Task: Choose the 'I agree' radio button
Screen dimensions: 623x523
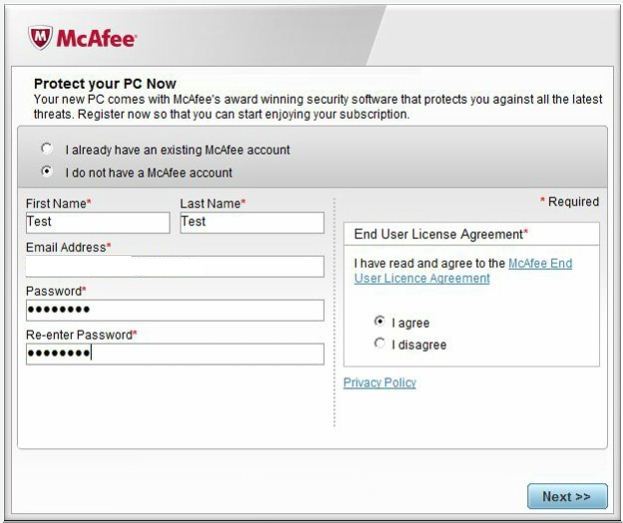Action: [x=379, y=321]
